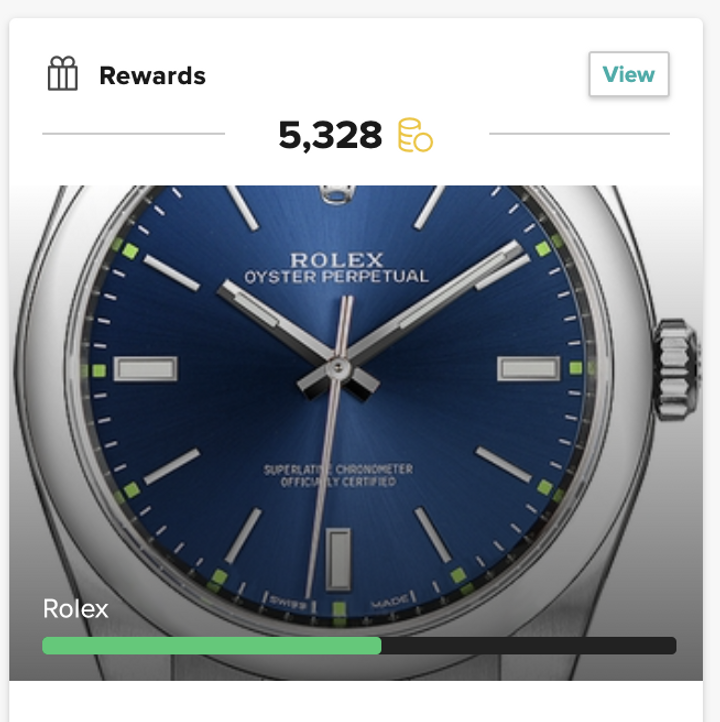This screenshot has height=722, width=720.
Task: Click the green filled progress bar portion
Action: (x=212, y=646)
